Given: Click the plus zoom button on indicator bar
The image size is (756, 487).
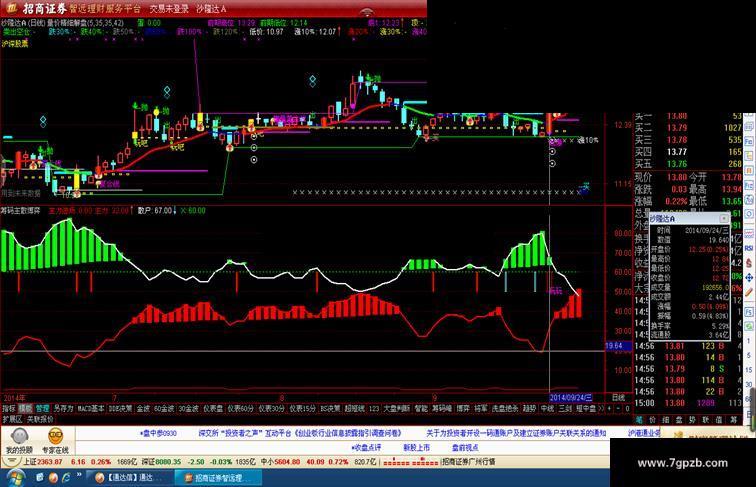Looking at the screenshot, I should pos(609,408).
